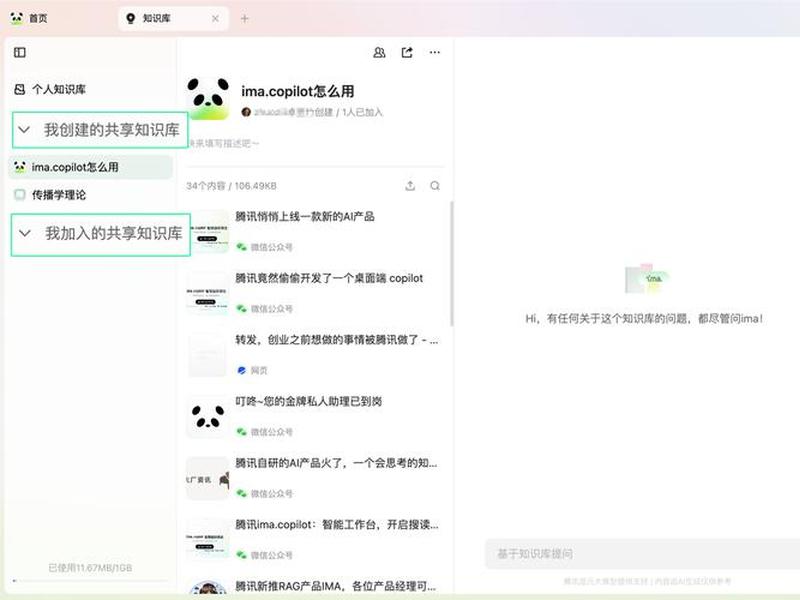Collapse 我加入的共享知识库 section

point(24,234)
